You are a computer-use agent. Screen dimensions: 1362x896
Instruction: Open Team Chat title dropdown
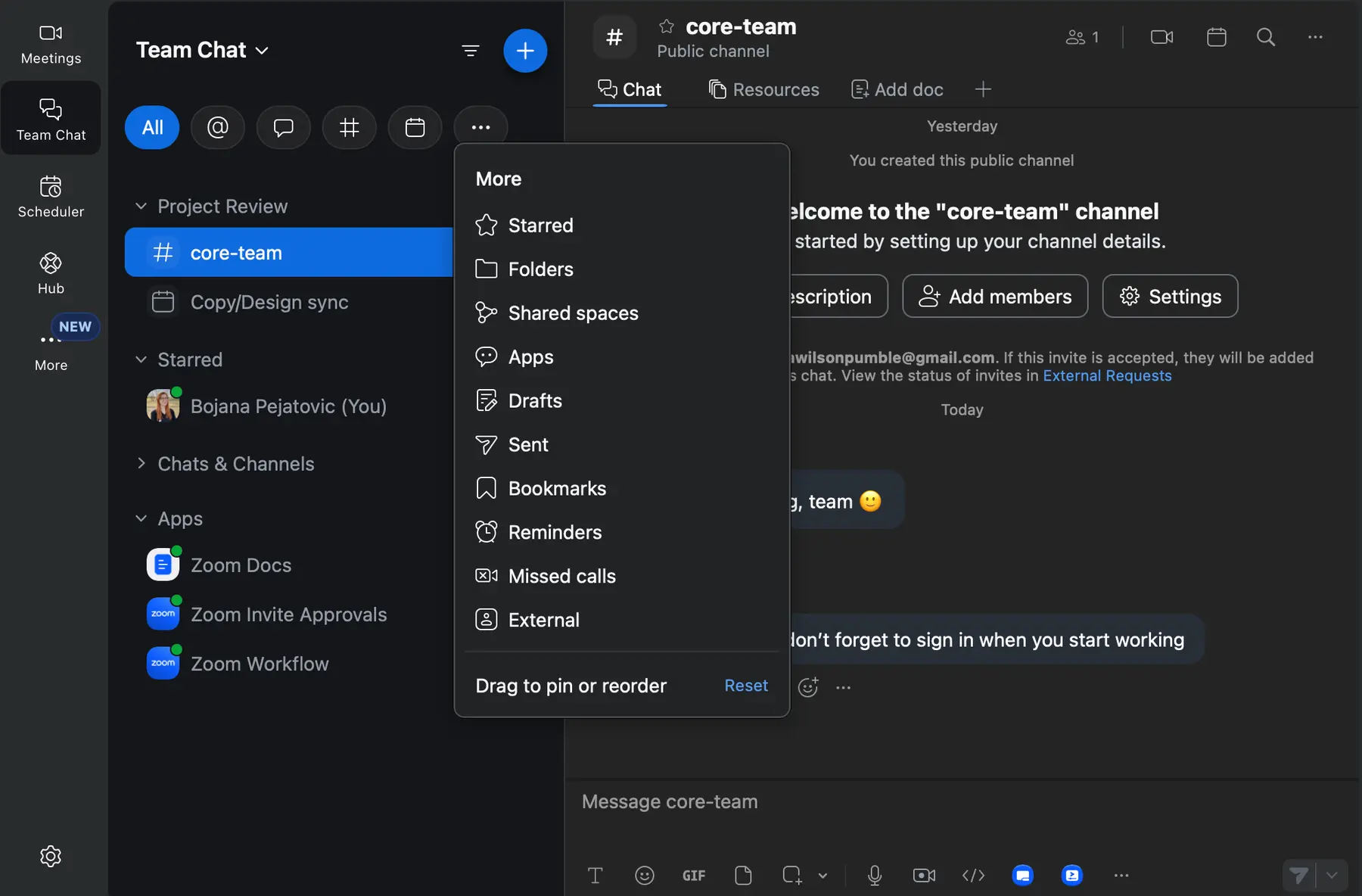(x=202, y=50)
